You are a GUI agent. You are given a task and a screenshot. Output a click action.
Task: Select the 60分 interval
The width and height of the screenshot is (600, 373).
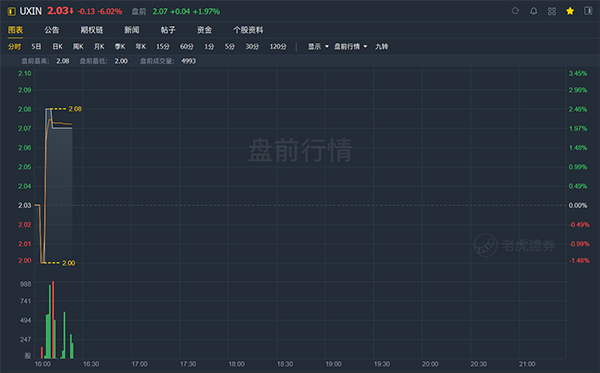[x=187, y=46]
